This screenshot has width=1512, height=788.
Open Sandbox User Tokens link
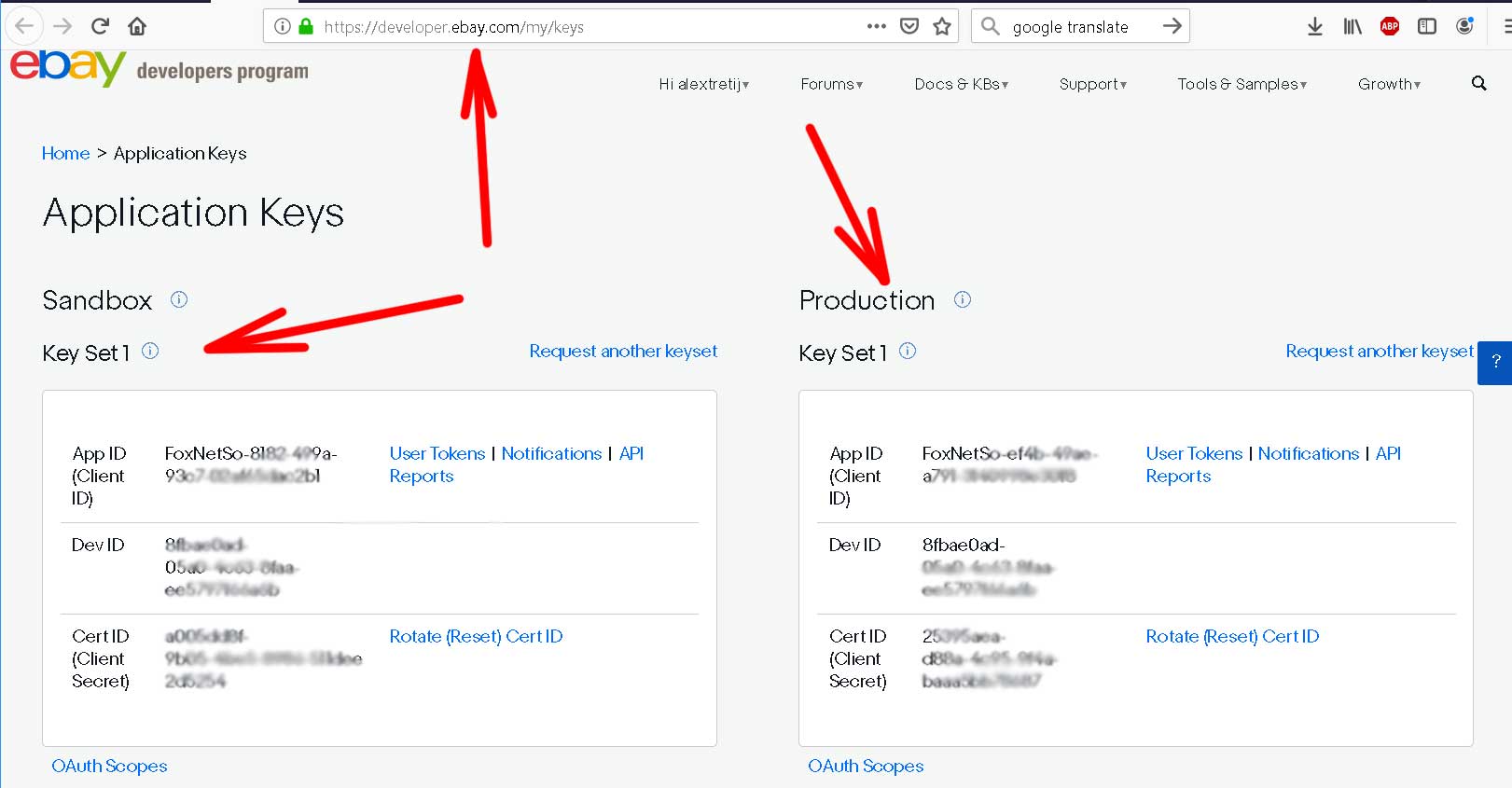[437, 453]
